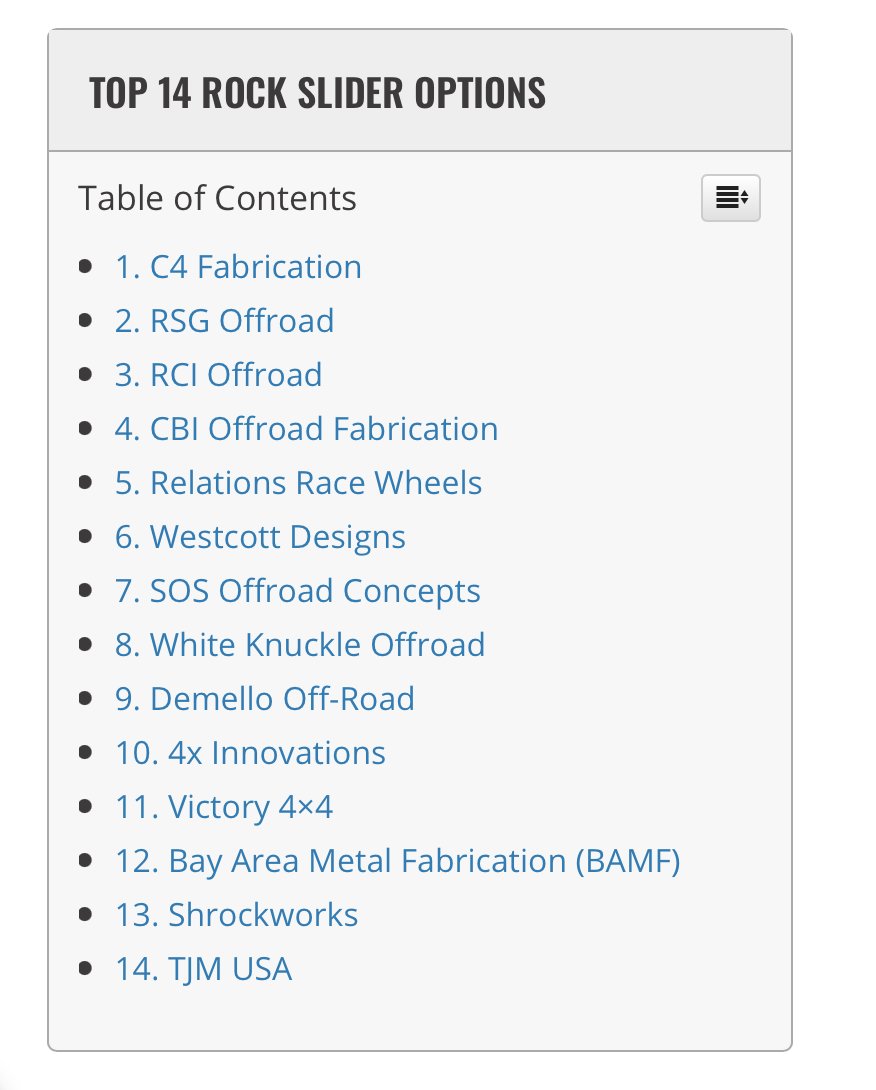The image size is (876, 1090).
Task: Click the bullet before TJM USA
Action: point(86,969)
